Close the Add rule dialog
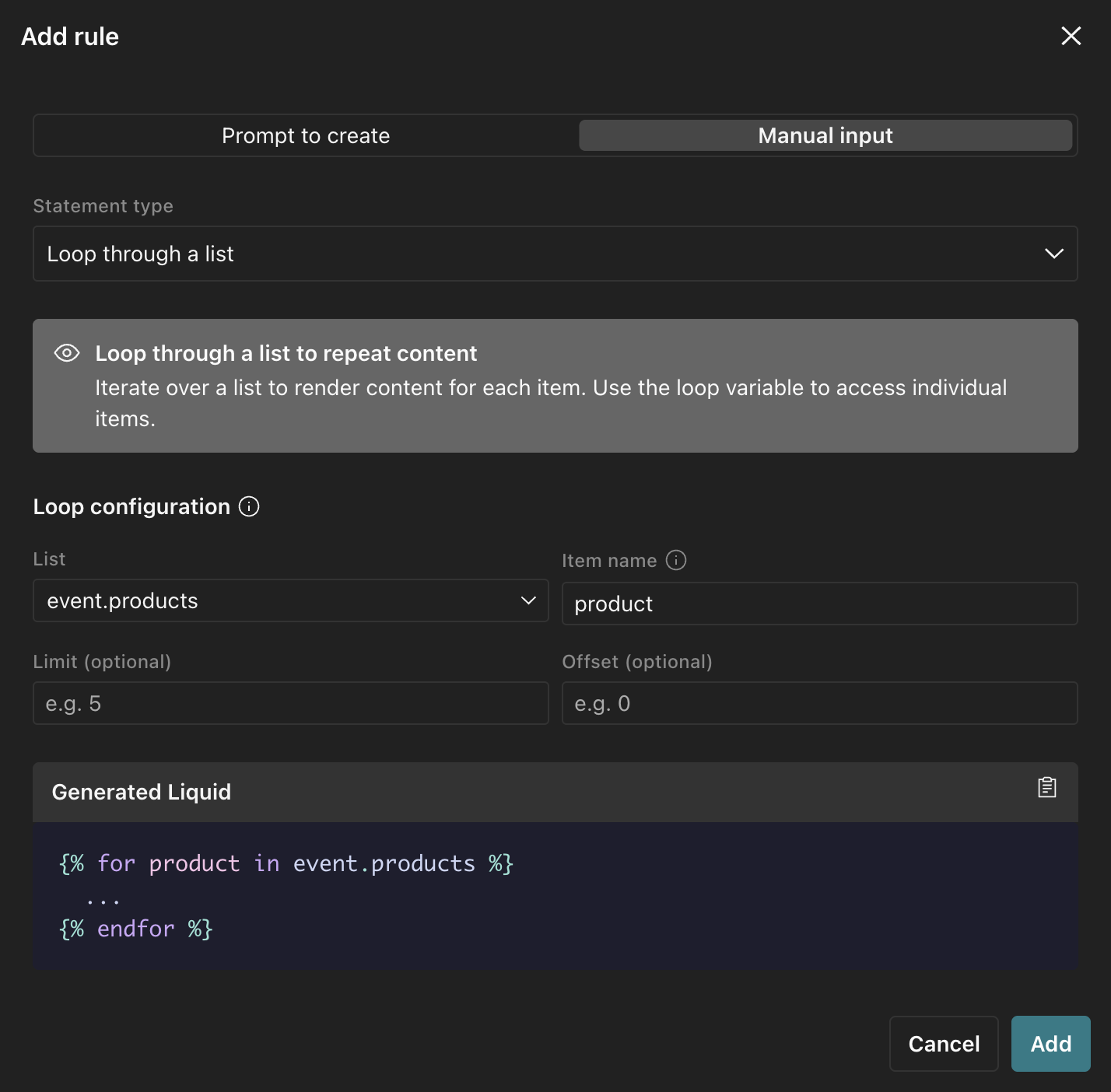1111x1092 pixels. tap(1071, 36)
